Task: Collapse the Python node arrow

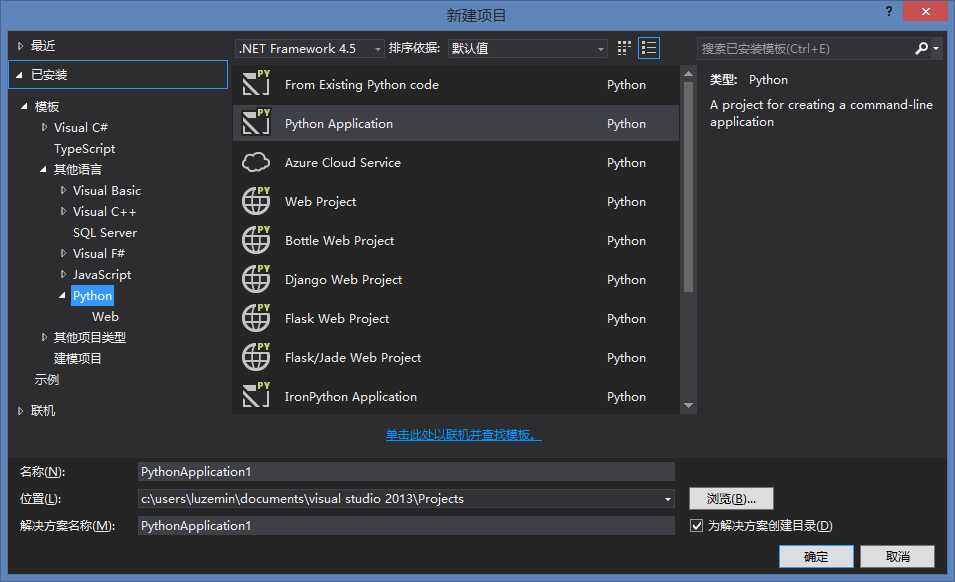Action: (x=63, y=295)
